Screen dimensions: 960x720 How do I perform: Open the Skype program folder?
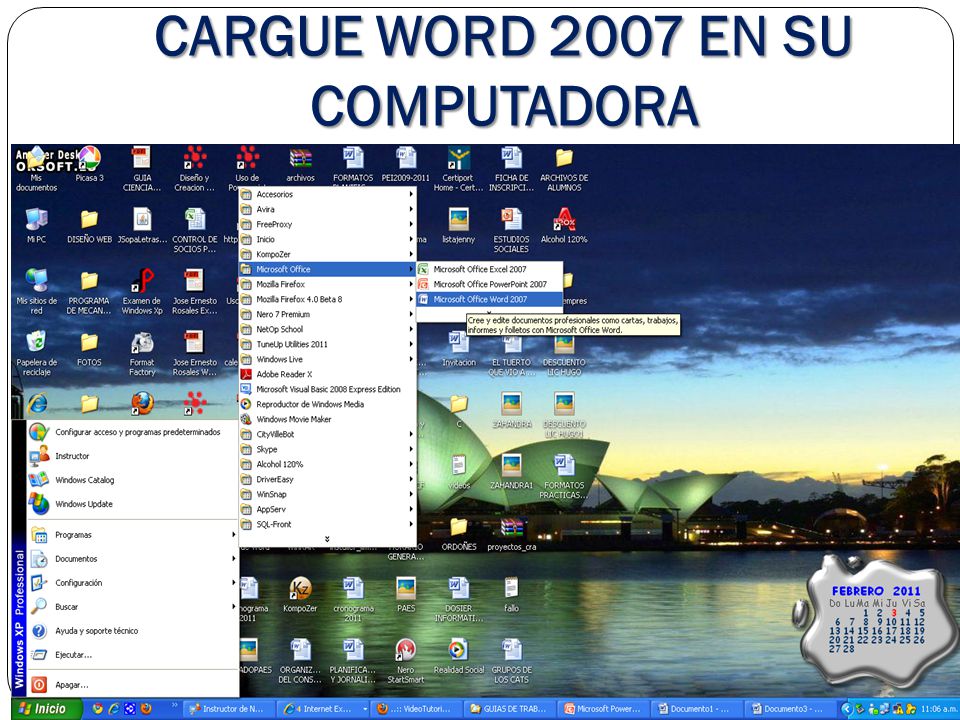[327, 449]
